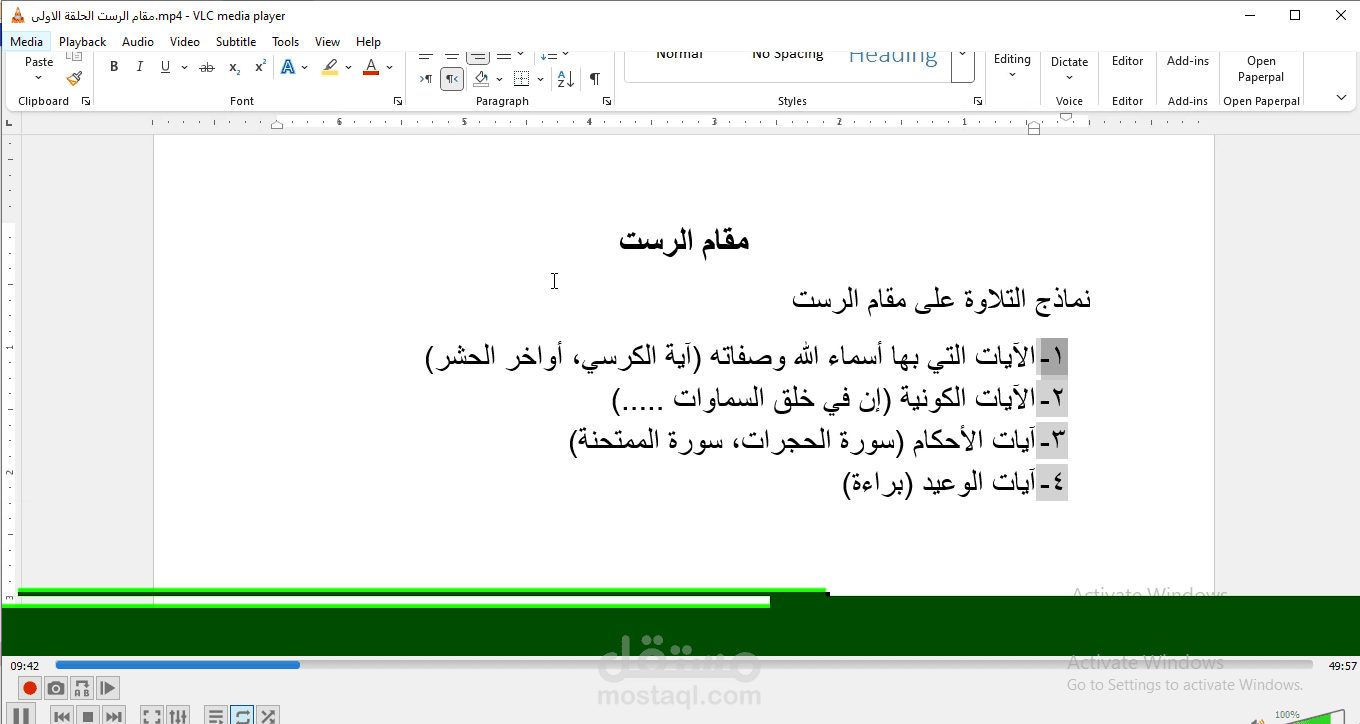Apply strikethrough formatting
This screenshot has width=1360, height=724.
207,67
